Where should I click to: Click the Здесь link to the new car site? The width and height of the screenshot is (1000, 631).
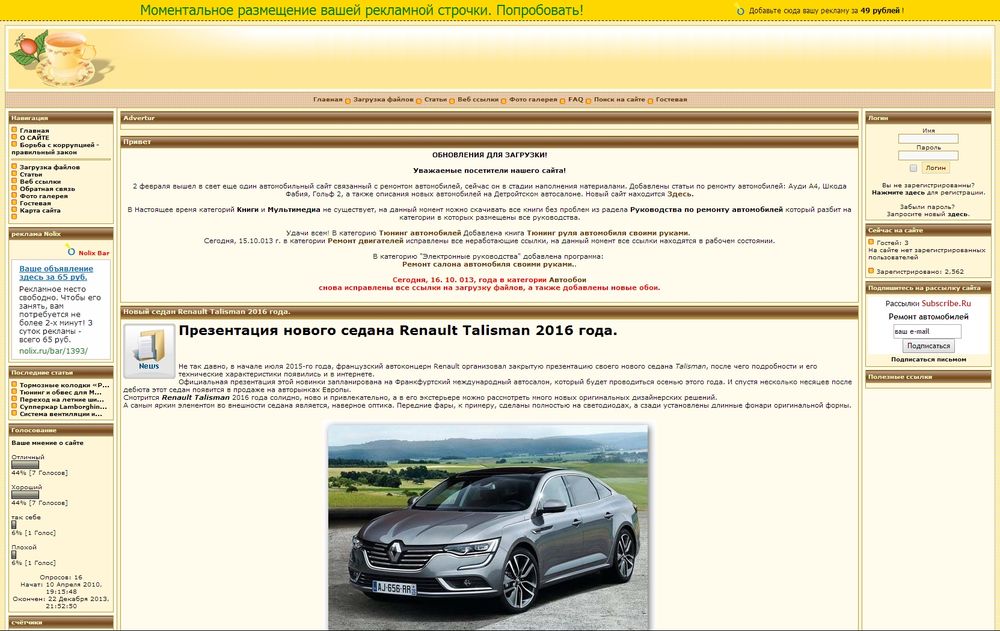click(x=679, y=194)
